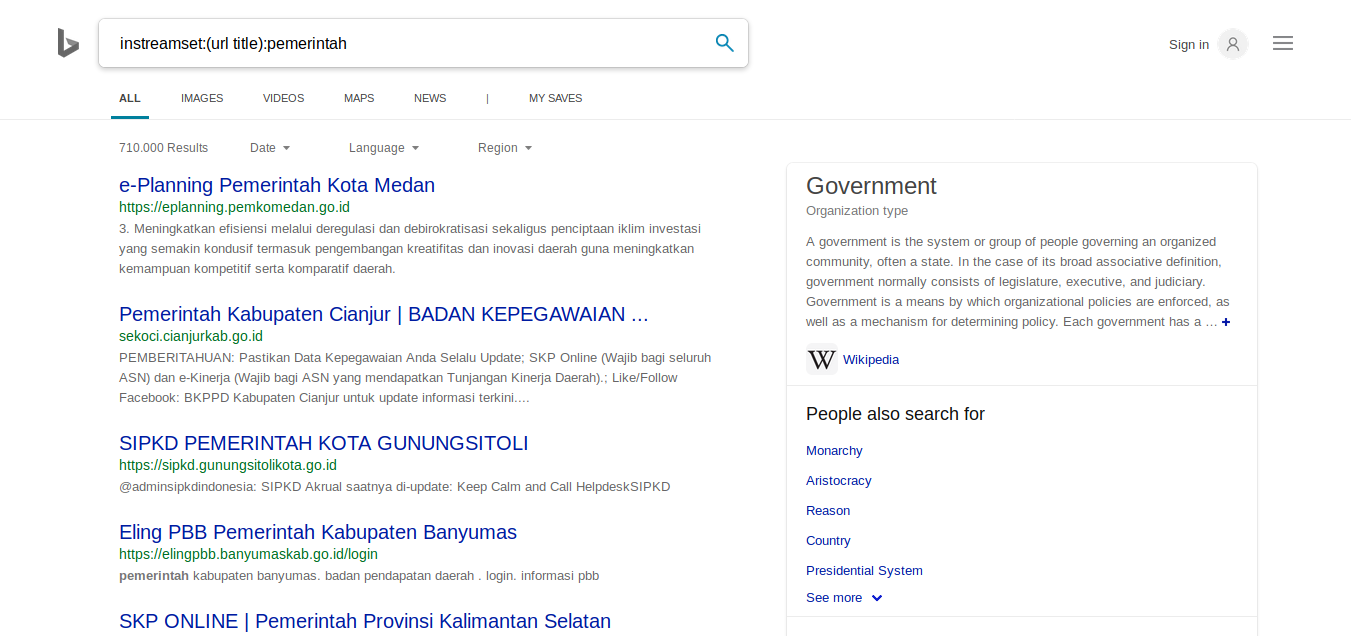Click the Aristocracy related search
1351x636 pixels.
point(839,481)
